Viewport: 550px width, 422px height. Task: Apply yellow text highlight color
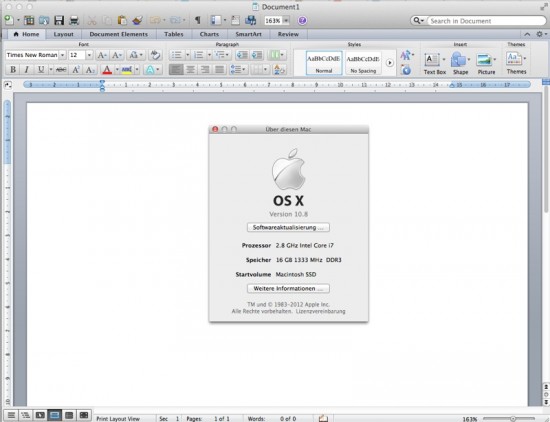coord(127,69)
